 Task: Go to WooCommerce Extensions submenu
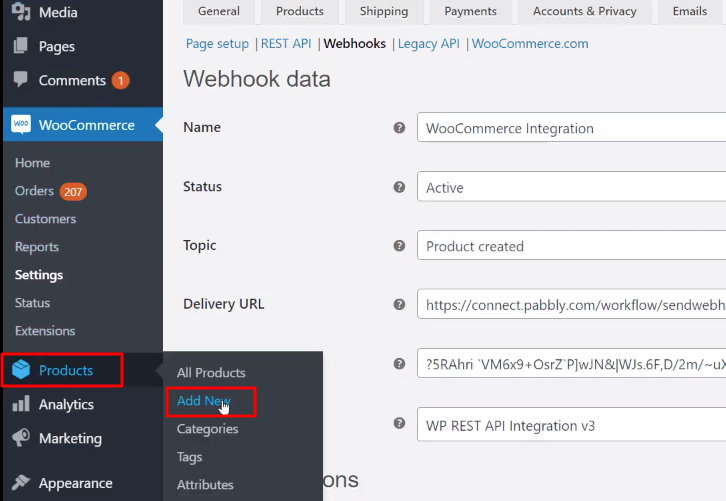45,331
